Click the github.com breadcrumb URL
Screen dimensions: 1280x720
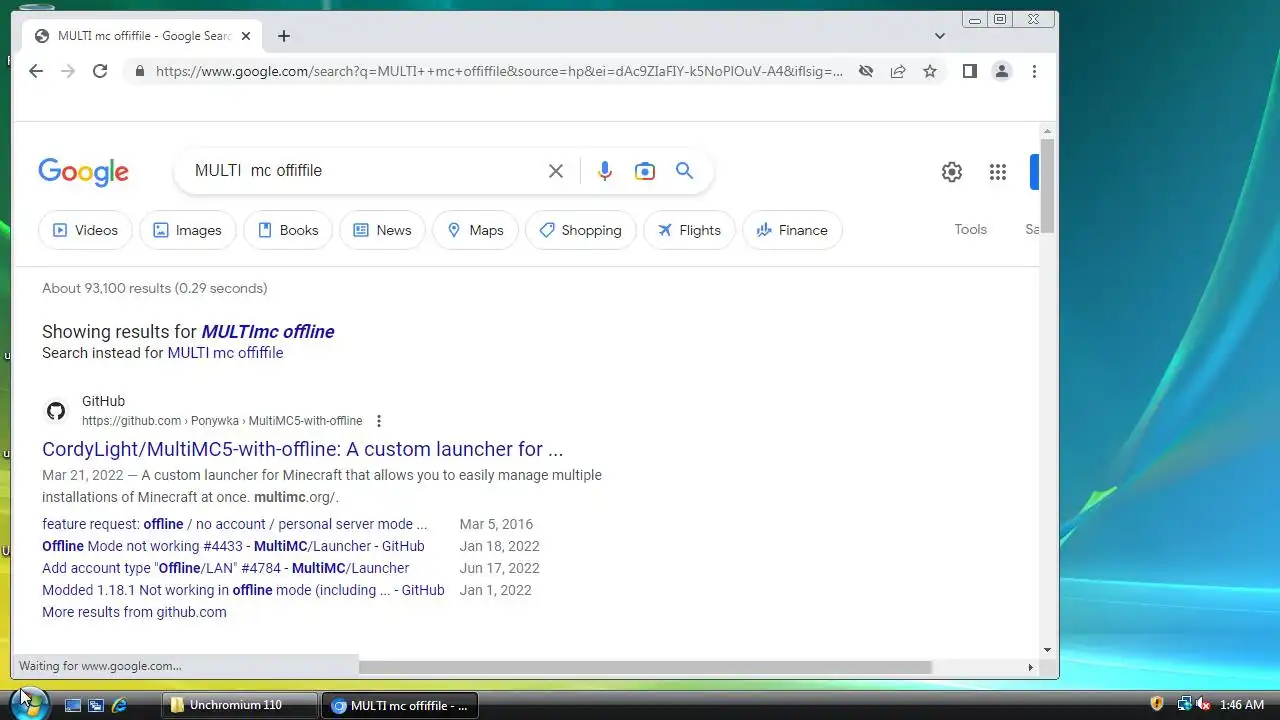pyautogui.click(x=222, y=421)
